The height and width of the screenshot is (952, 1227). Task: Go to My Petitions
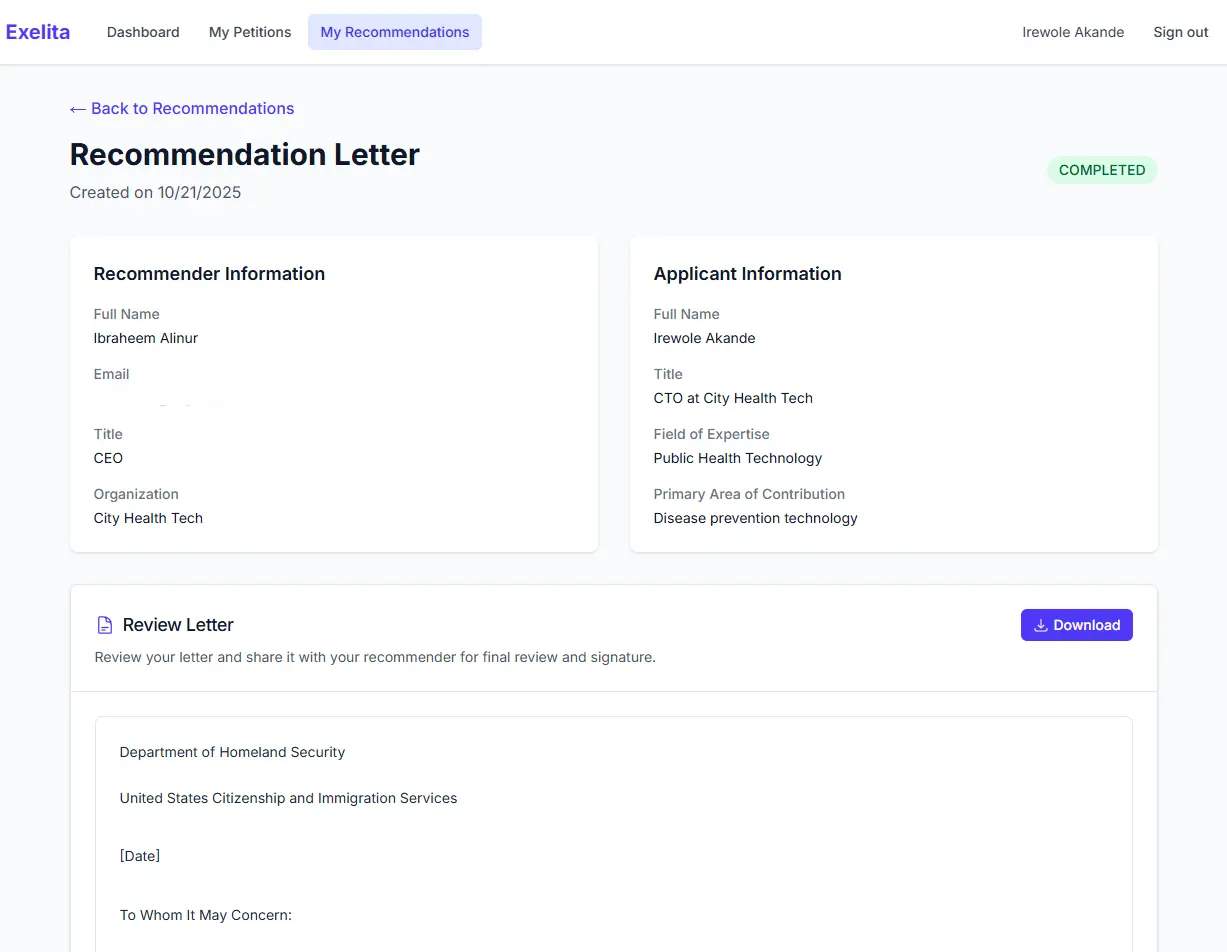(x=250, y=32)
